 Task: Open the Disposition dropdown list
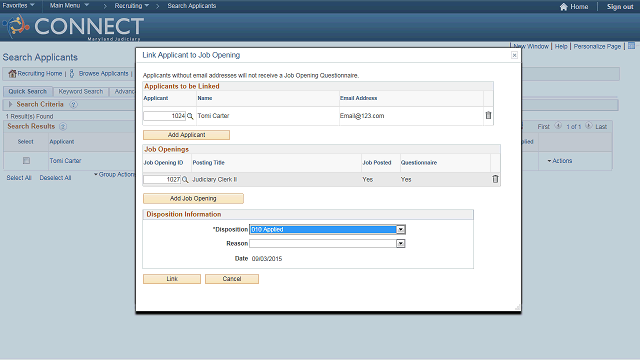401,229
